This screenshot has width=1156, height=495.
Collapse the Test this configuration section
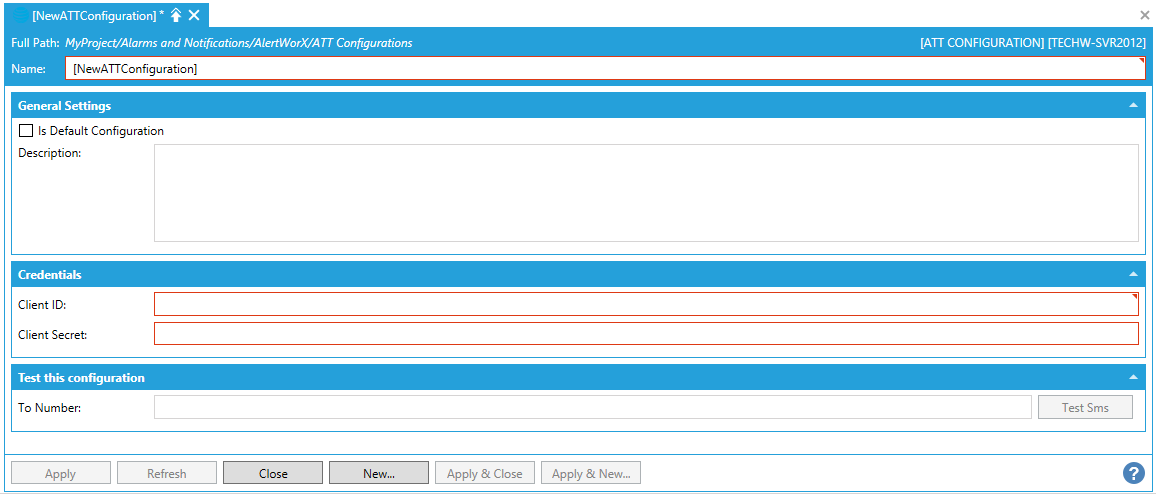[1133, 378]
